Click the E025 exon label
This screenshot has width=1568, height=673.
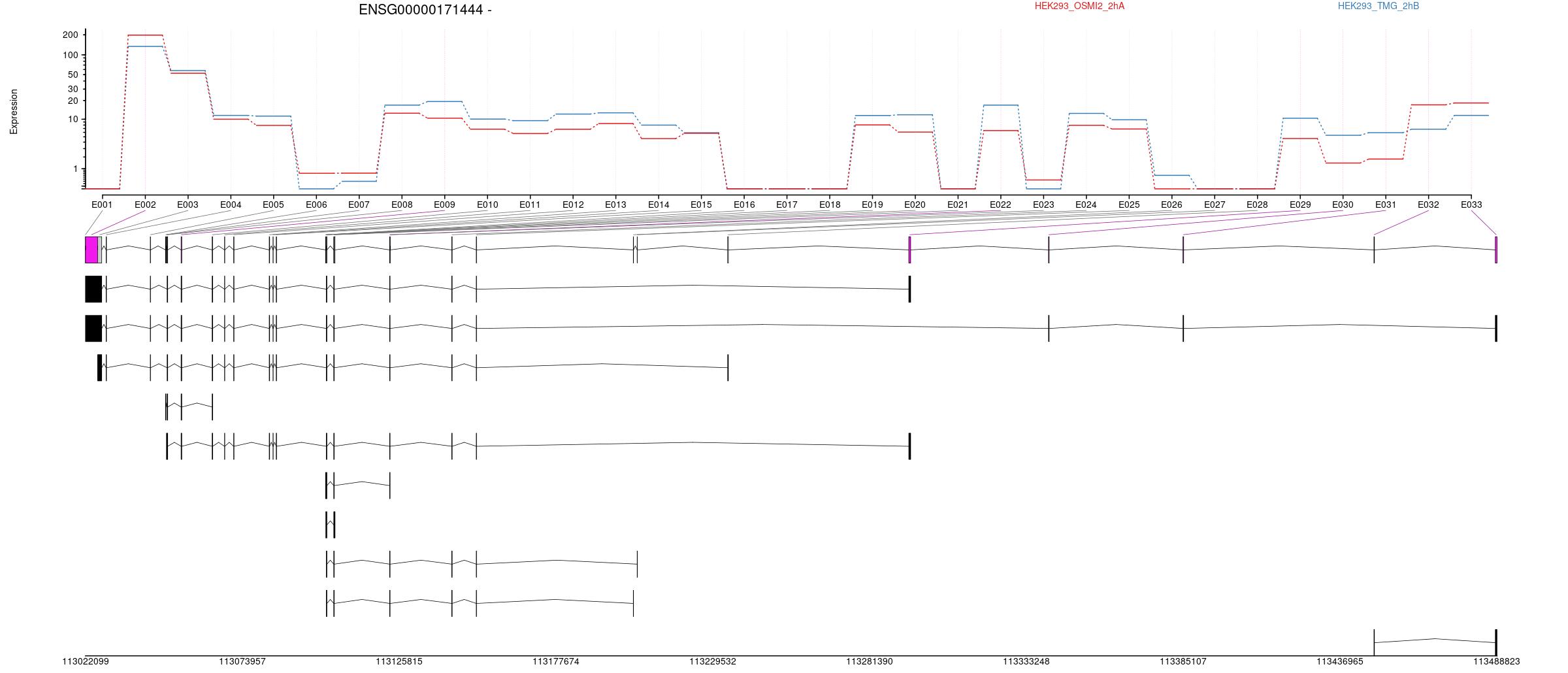pos(1129,205)
